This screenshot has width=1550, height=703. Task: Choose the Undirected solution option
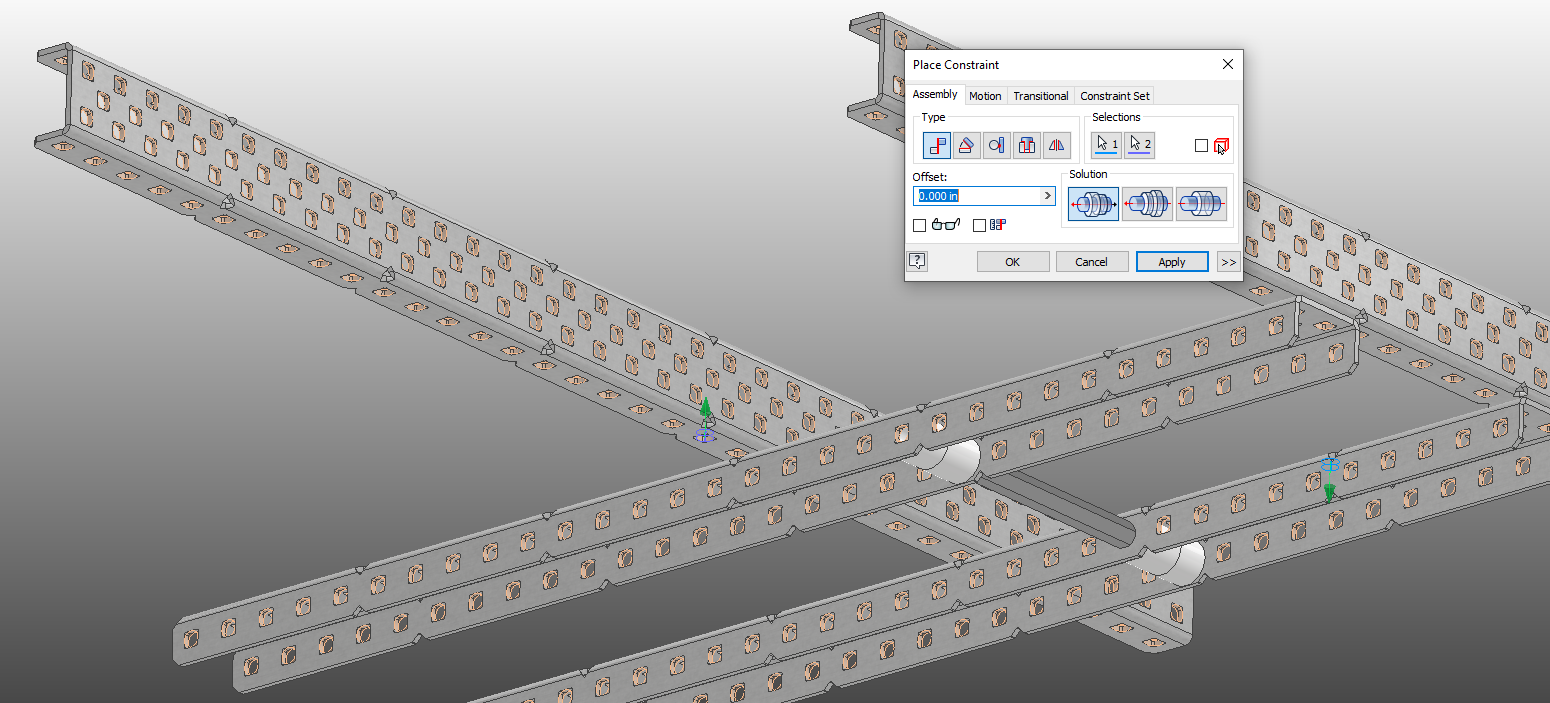1201,204
